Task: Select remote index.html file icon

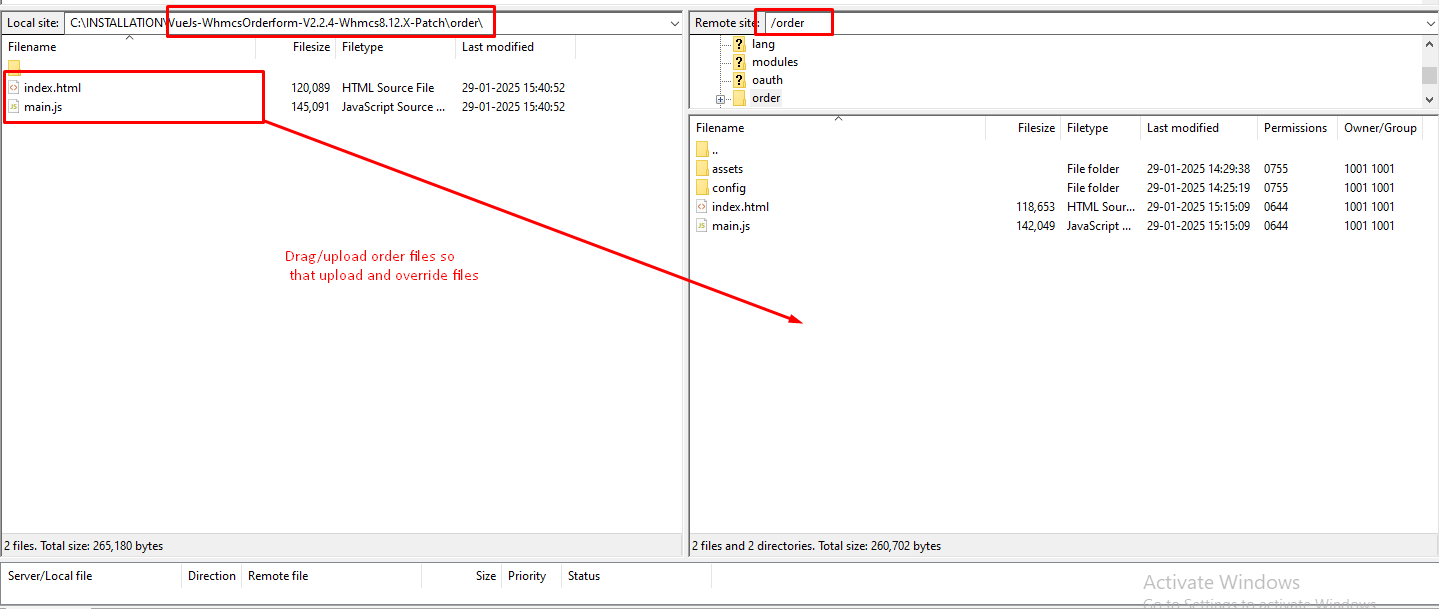Action: coord(702,207)
